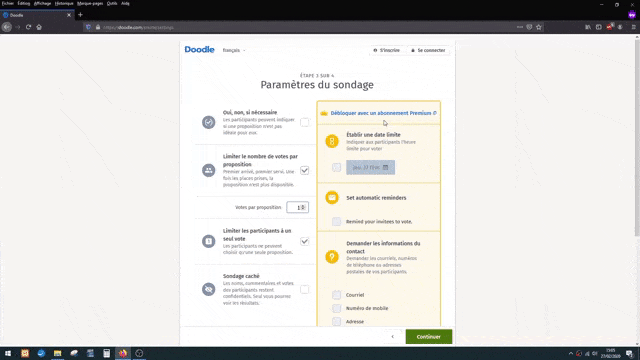Viewport: 640px width, 360px height.
Task: Click the taskbar clock and date
Action: click(611, 353)
